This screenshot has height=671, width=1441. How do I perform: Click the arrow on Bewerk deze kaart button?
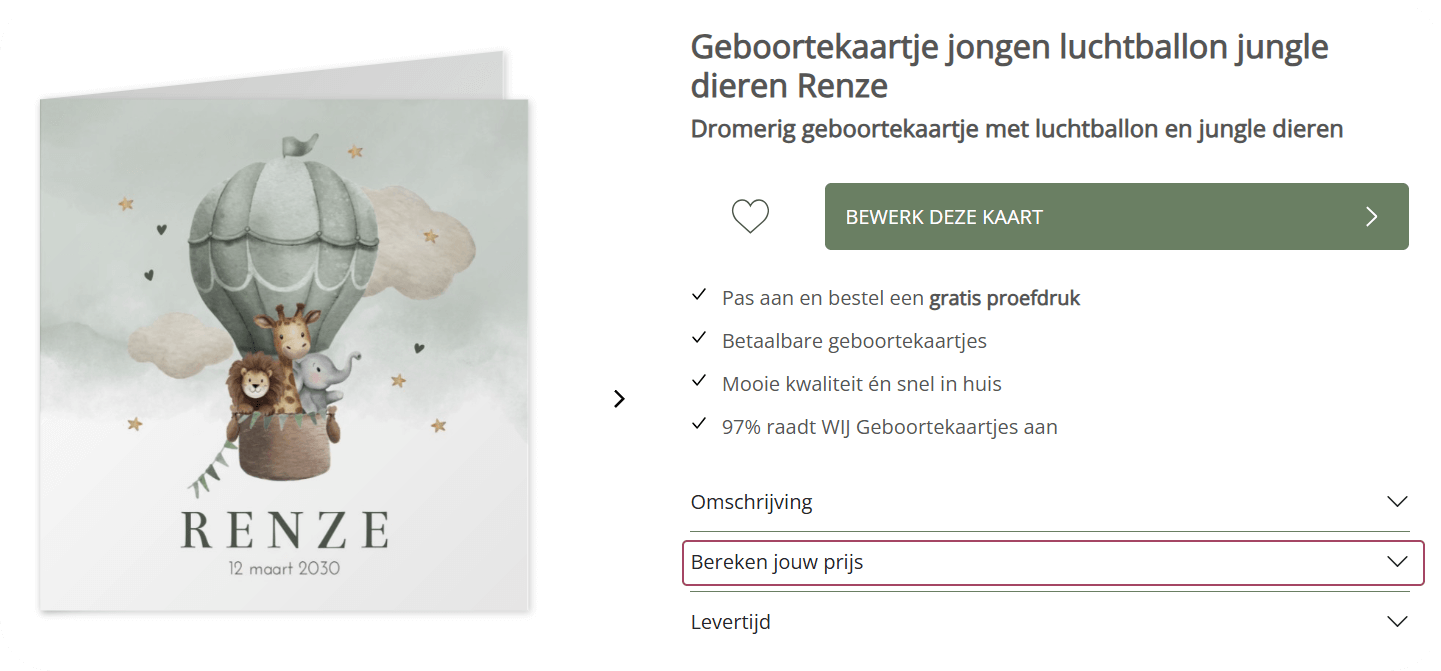pos(1372,217)
